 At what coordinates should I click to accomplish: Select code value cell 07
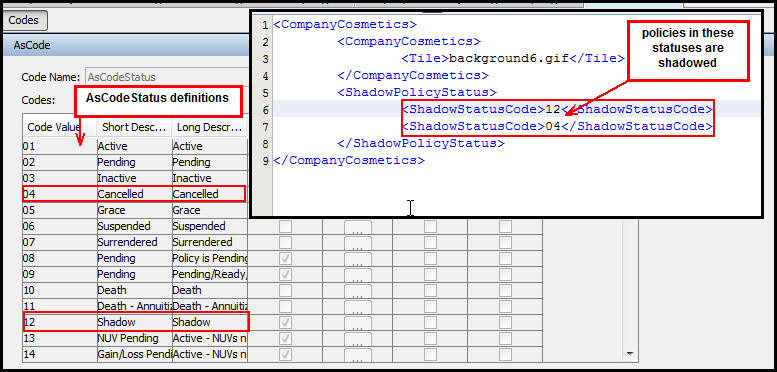(x=59, y=242)
